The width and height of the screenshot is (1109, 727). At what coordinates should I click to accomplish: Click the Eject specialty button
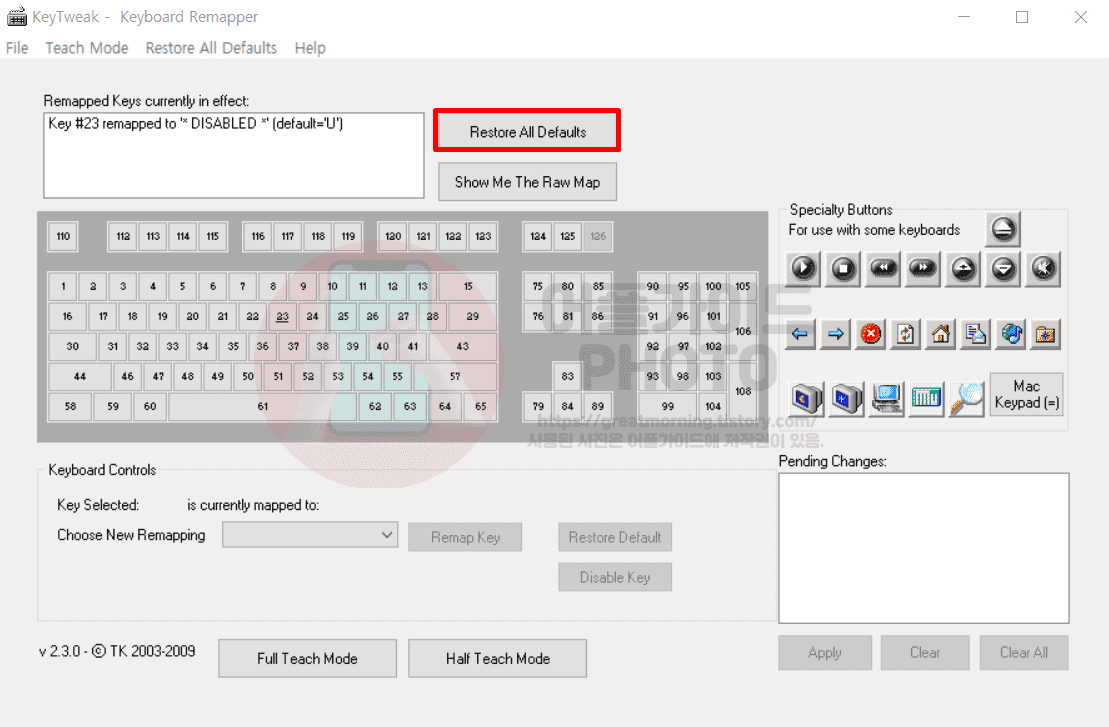1003,228
